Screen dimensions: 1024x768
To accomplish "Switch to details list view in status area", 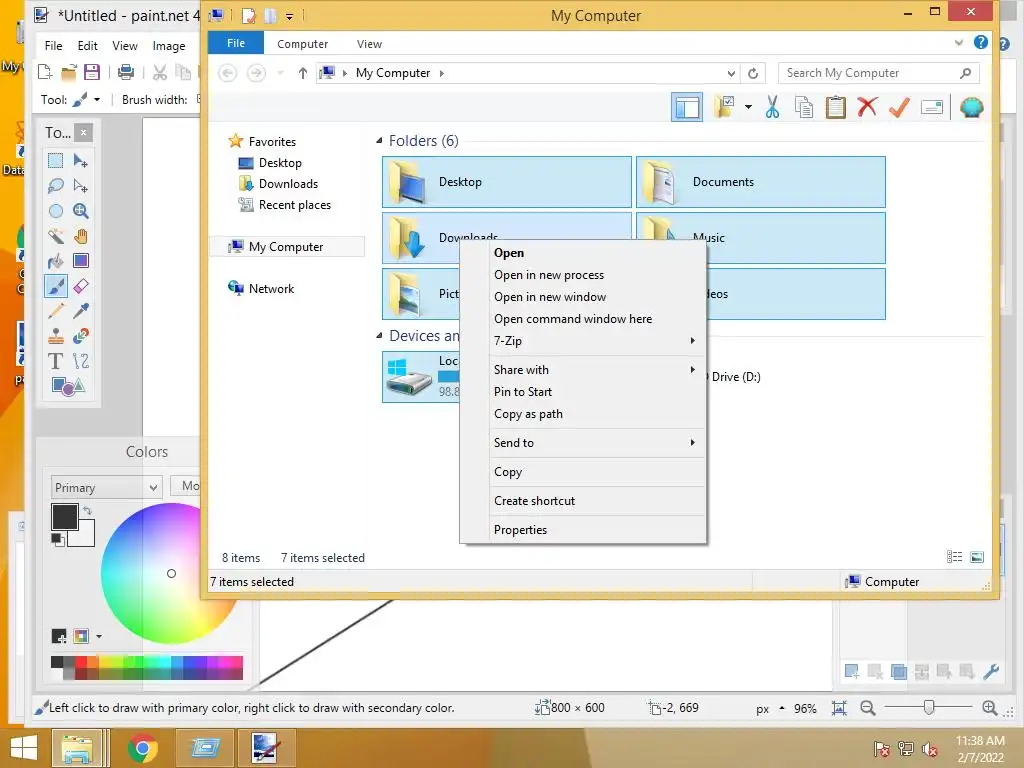I will [954, 557].
